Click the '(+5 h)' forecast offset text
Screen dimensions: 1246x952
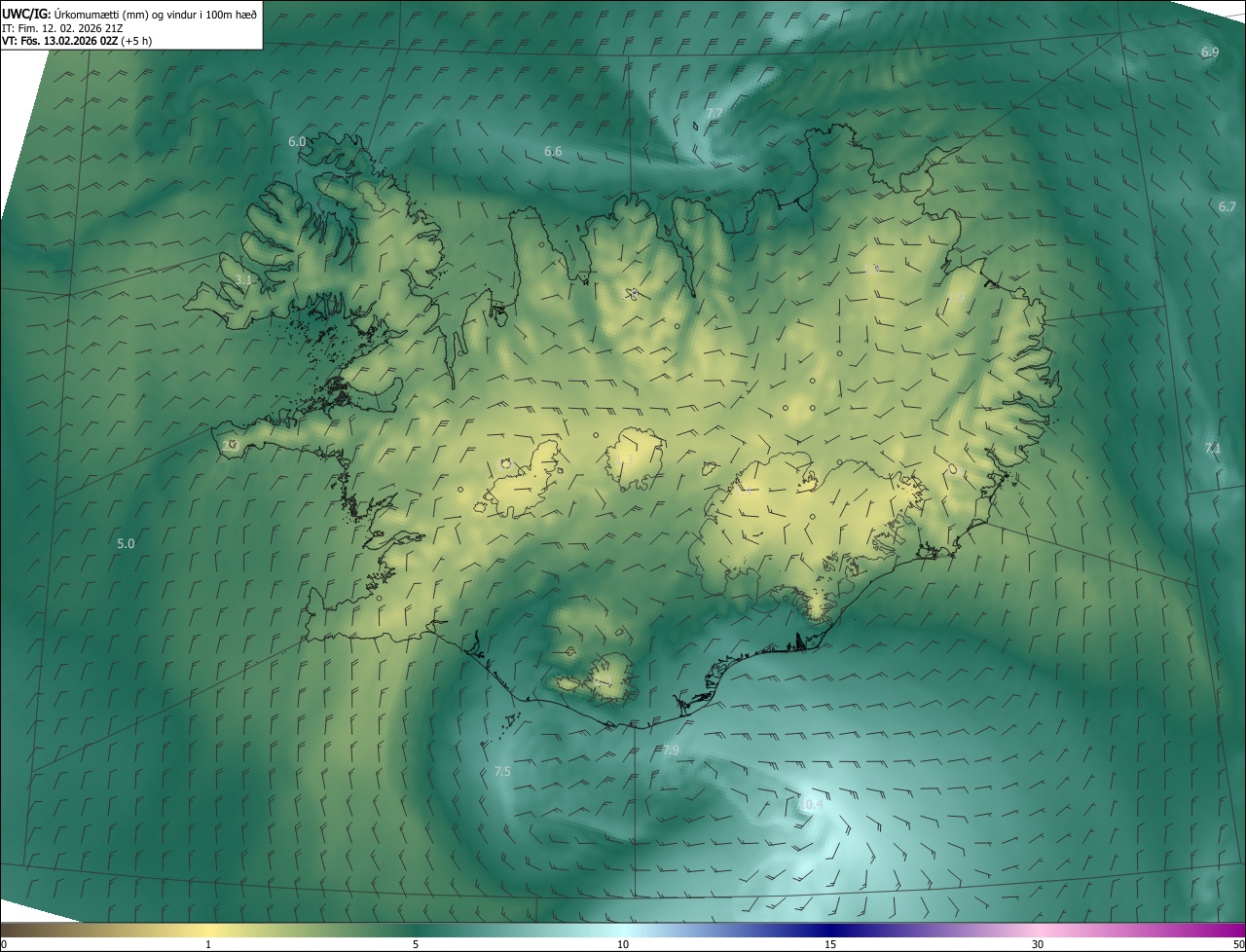[x=137, y=41]
